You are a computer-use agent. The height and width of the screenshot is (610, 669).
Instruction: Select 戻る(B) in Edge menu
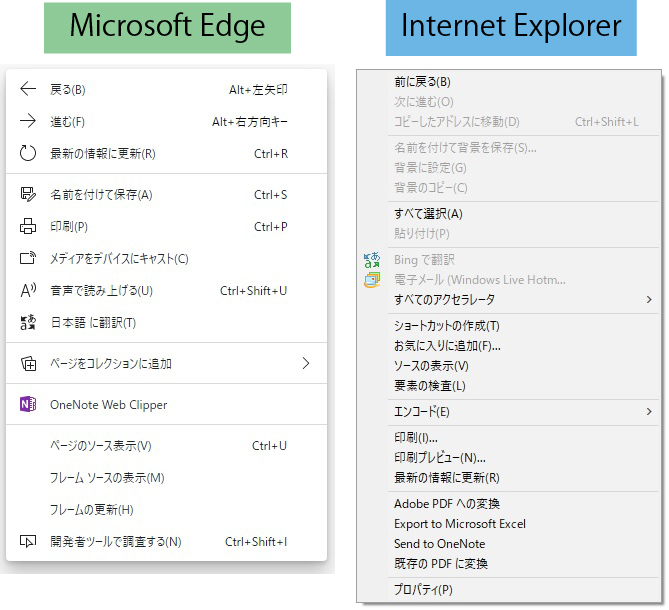click(166, 89)
